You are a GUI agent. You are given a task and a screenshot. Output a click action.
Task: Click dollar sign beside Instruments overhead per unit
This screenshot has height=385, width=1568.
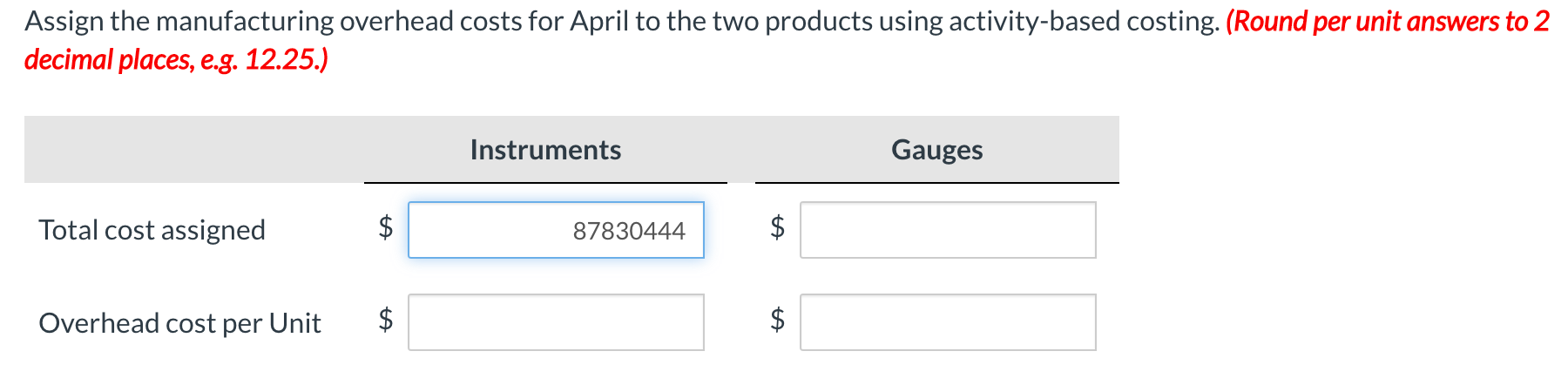tap(386, 320)
